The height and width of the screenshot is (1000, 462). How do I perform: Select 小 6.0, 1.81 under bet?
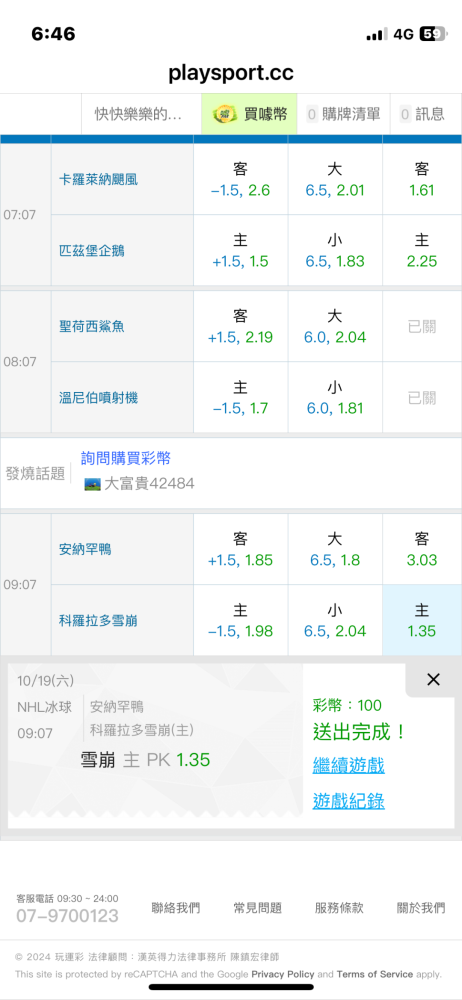pyautogui.click(x=335, y=397)
